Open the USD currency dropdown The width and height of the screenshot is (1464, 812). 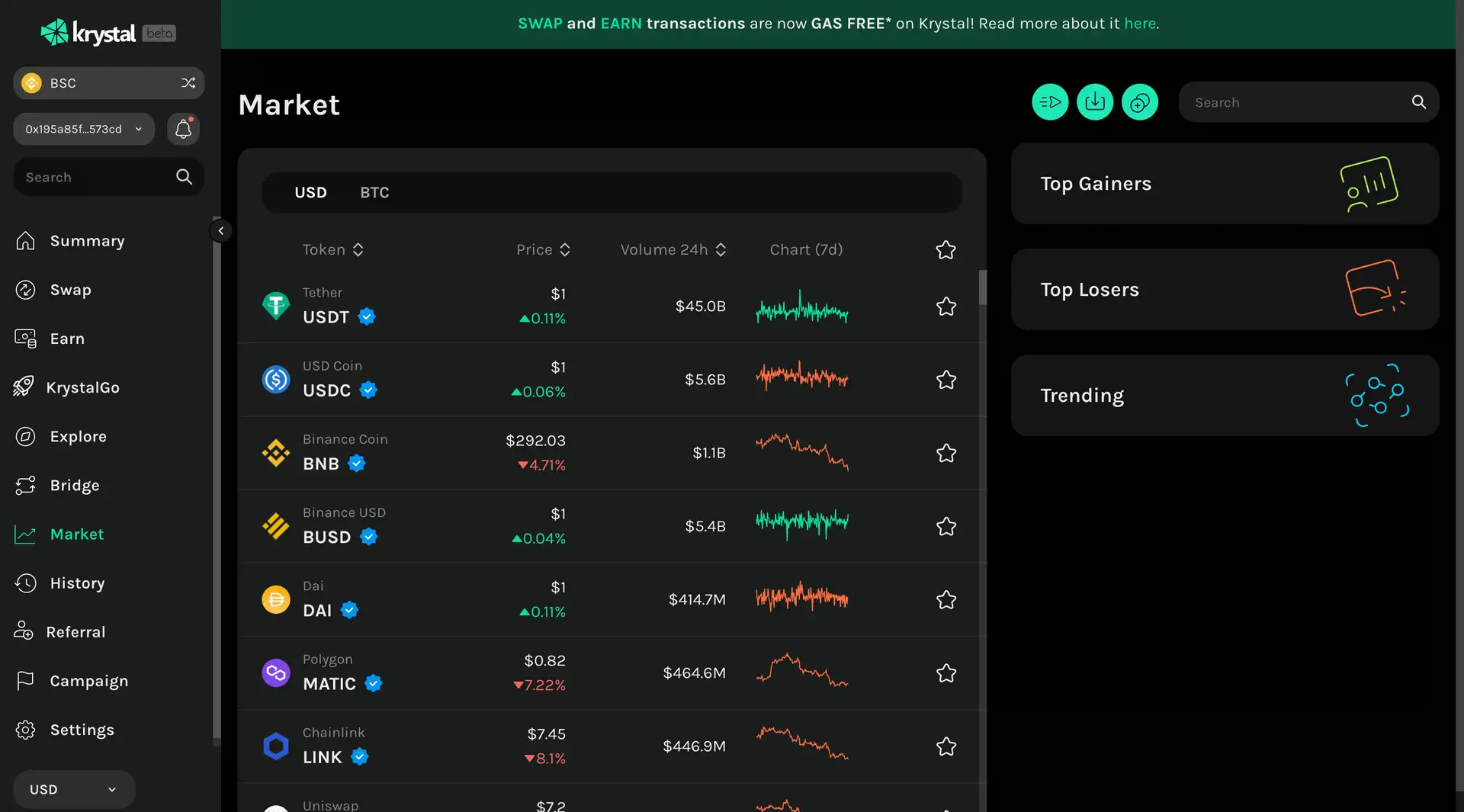tap(74, 789)
